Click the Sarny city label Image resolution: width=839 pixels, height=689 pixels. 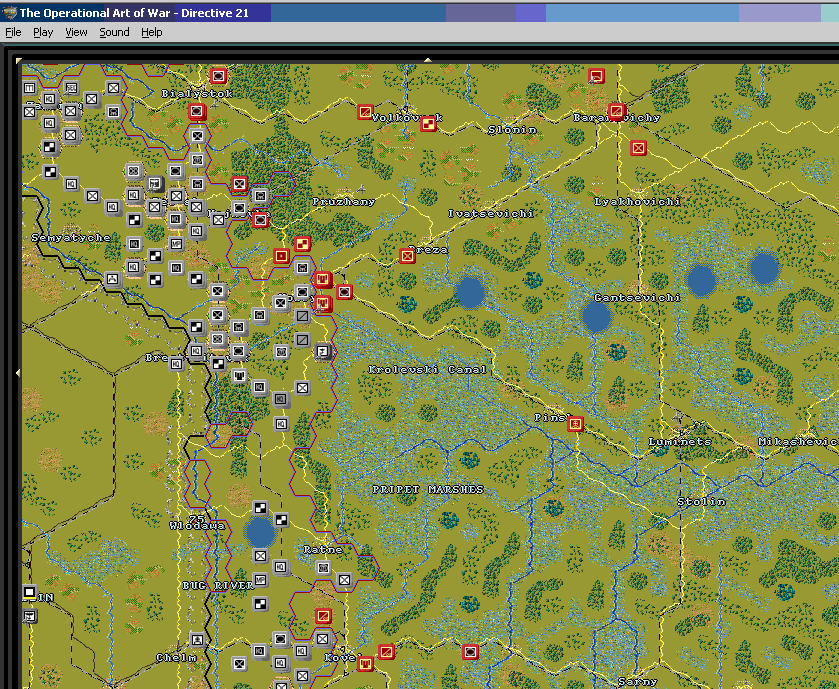click(x=637, y=682)
